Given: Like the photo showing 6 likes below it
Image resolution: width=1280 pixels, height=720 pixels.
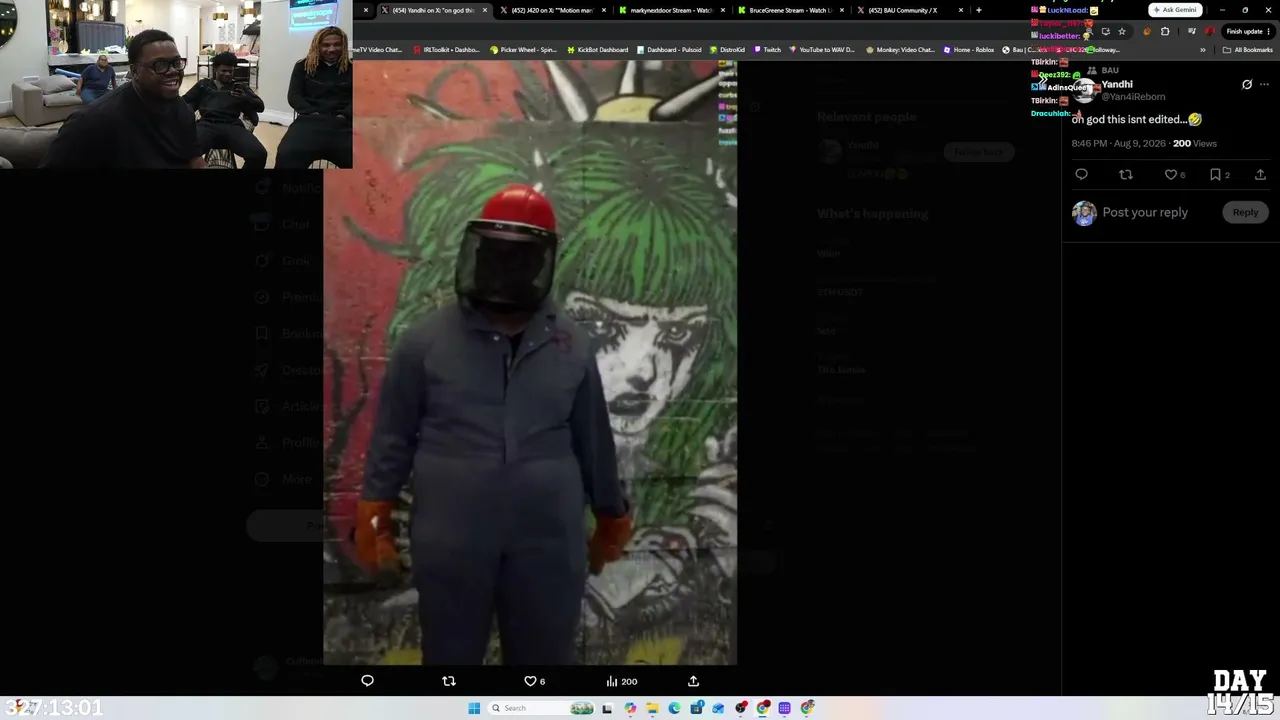Looking at the screenshot, I should pos(535,681).
